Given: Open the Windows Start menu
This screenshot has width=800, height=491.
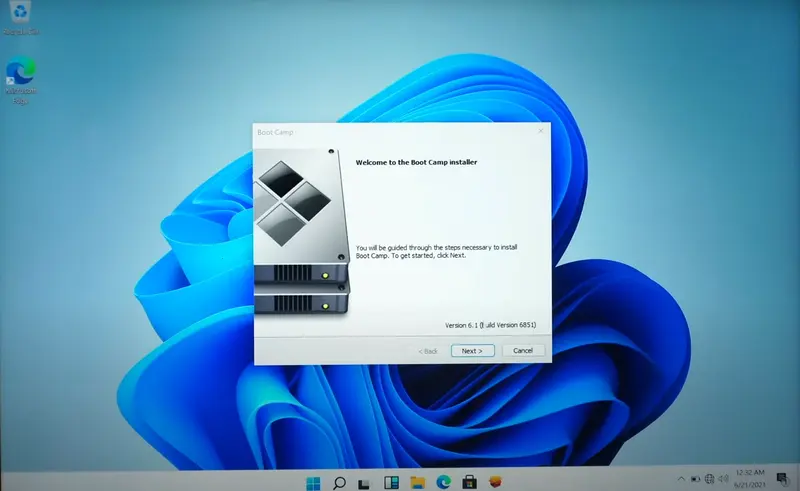Looking at the screenshot, I should (313, 482).
